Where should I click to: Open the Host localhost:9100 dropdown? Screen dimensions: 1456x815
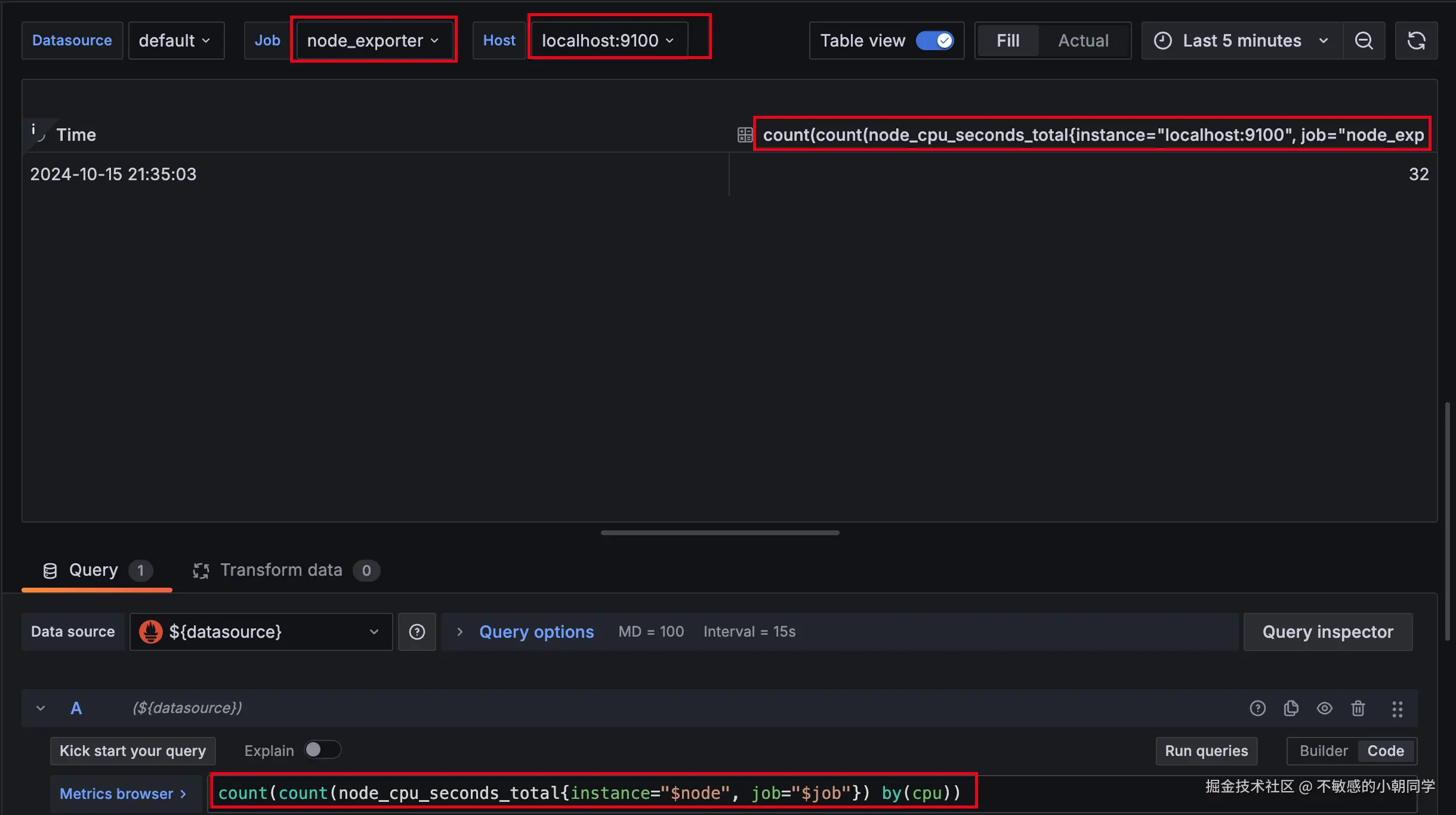pos(608,41)
